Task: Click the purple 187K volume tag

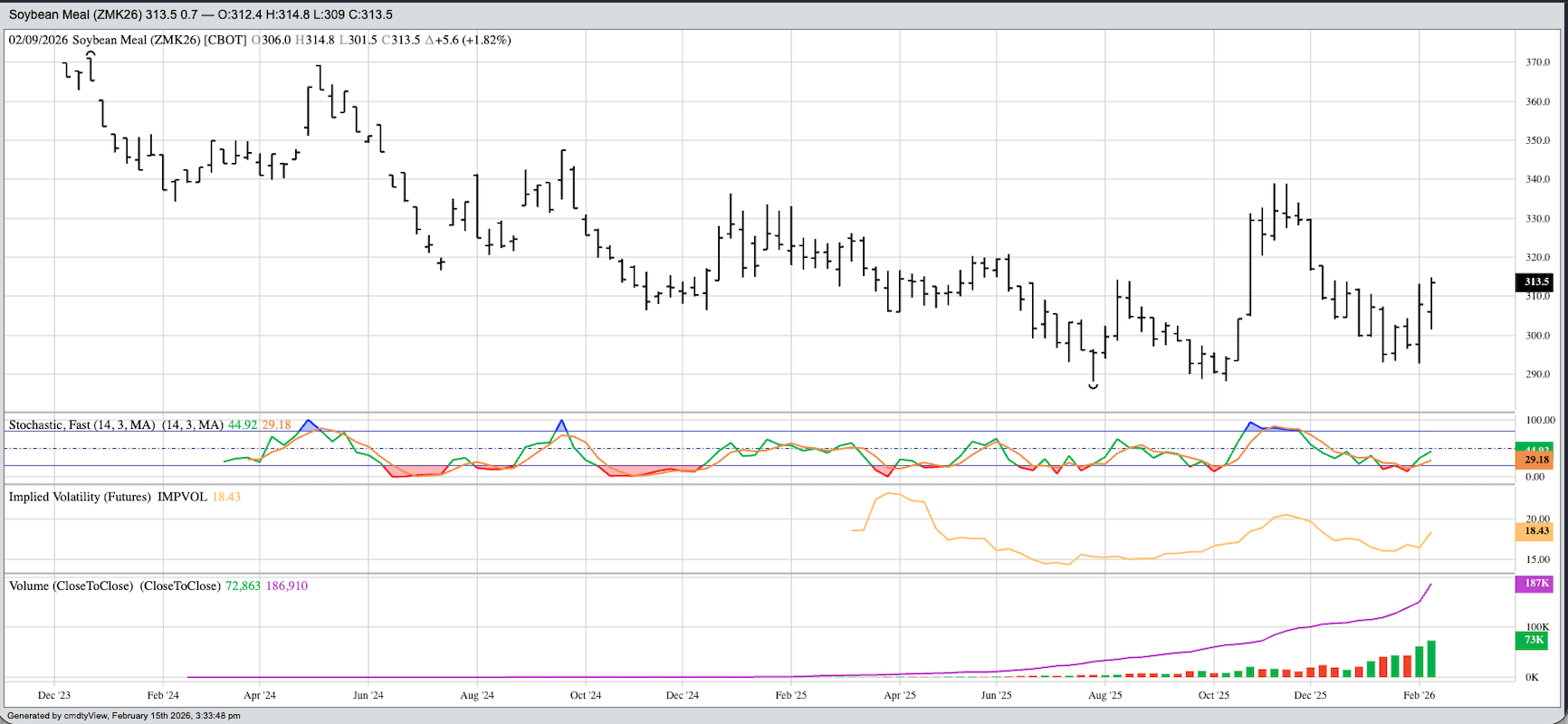Action: (x=1535, y=584)
